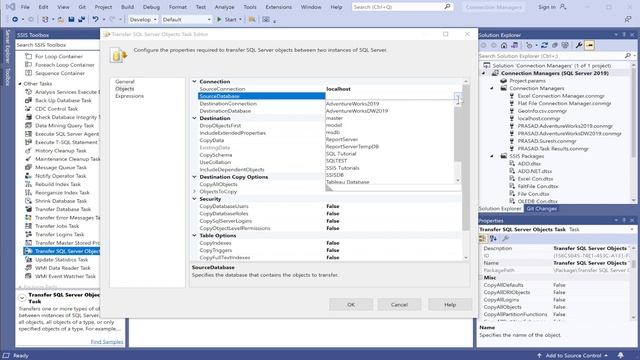640x360 pixels.
Task: Select Back Up Database Task in toolbox
Action: pyautogui.click(x=63, y=100)
